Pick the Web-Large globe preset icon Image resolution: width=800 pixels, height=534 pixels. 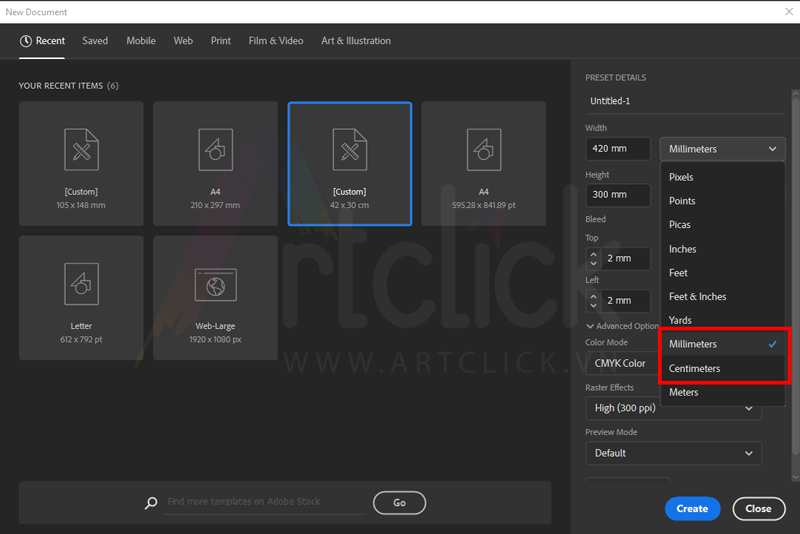(215, 285)
